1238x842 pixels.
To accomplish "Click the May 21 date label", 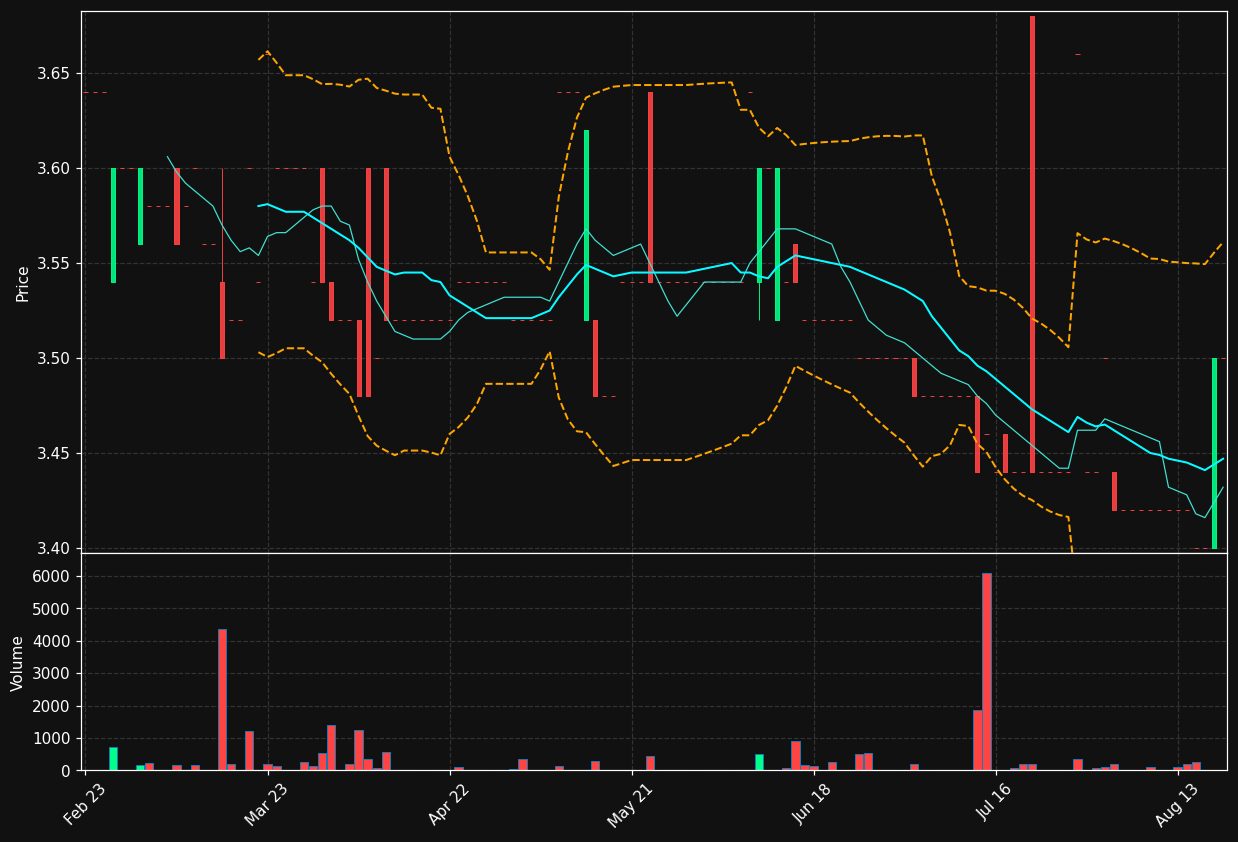I will coord(630,804).
